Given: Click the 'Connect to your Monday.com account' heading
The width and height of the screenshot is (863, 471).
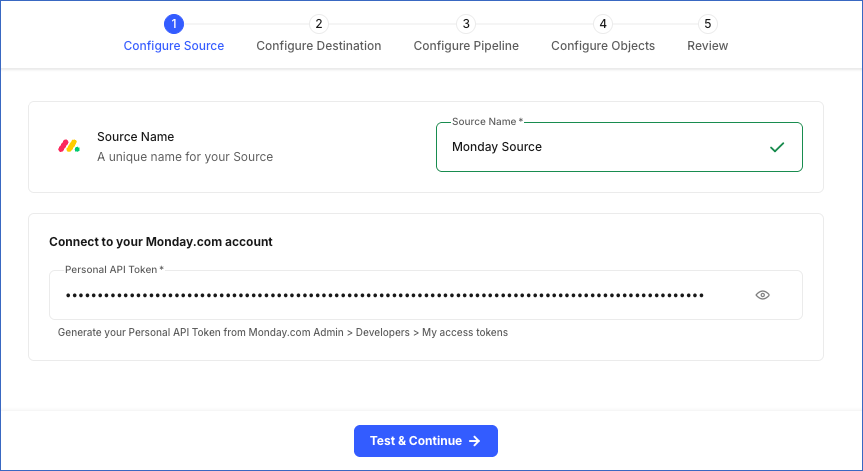Looking at the screenshot, I should (x=161, y=242).
